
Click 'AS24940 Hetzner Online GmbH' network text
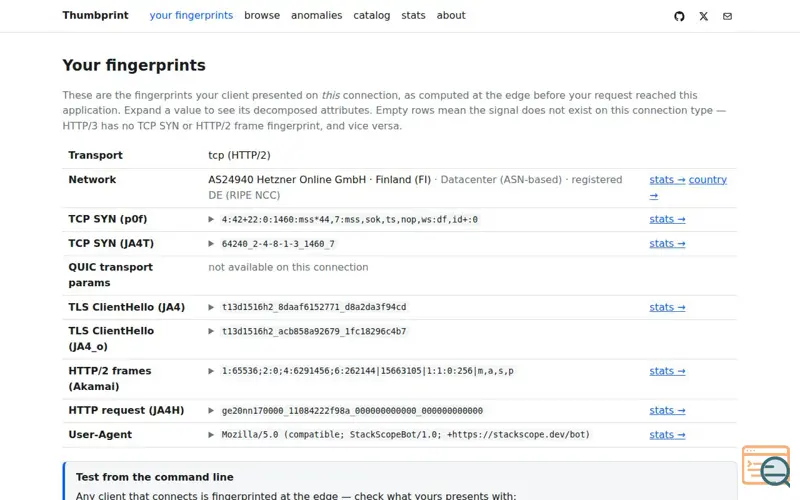point(287,180)
